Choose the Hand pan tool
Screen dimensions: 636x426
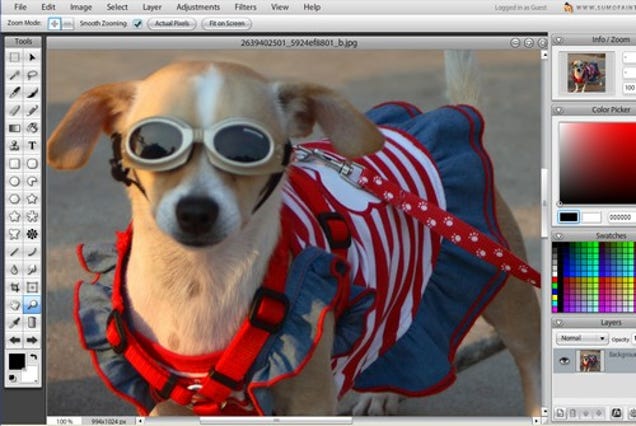click(x=14, y=305)
